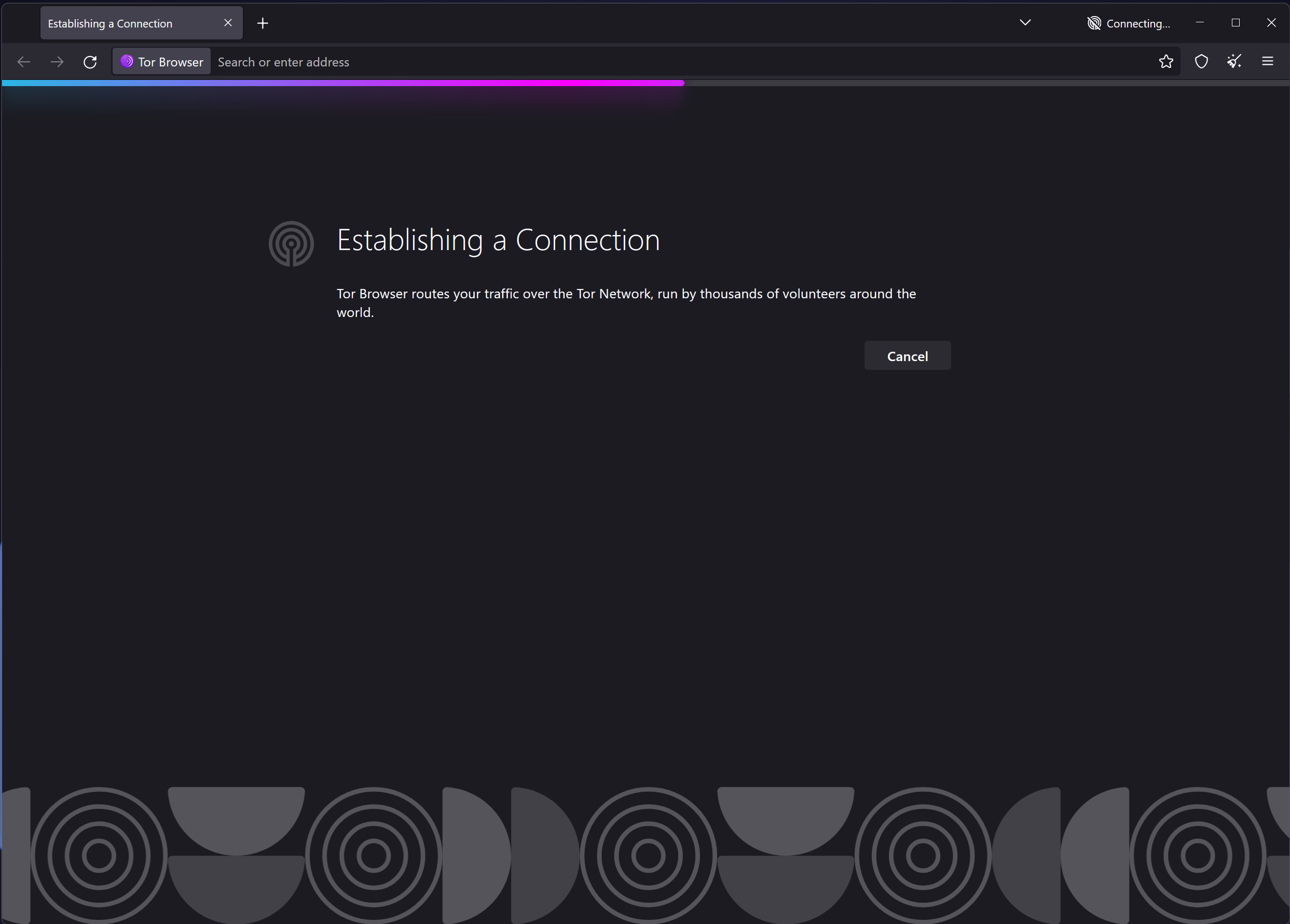The width and height of the screenshot is (1290, 924).
Task: Cancel the Tor connection attempt
Action: click(x=907, y=356)
